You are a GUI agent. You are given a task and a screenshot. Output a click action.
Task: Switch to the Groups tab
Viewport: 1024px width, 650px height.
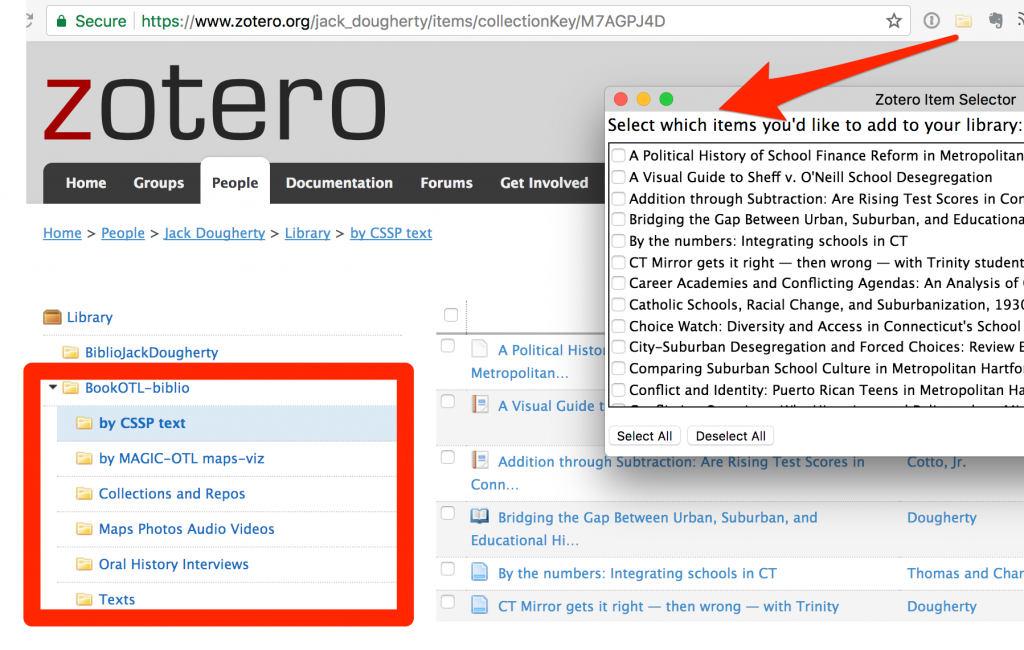[x=159, y=183]
